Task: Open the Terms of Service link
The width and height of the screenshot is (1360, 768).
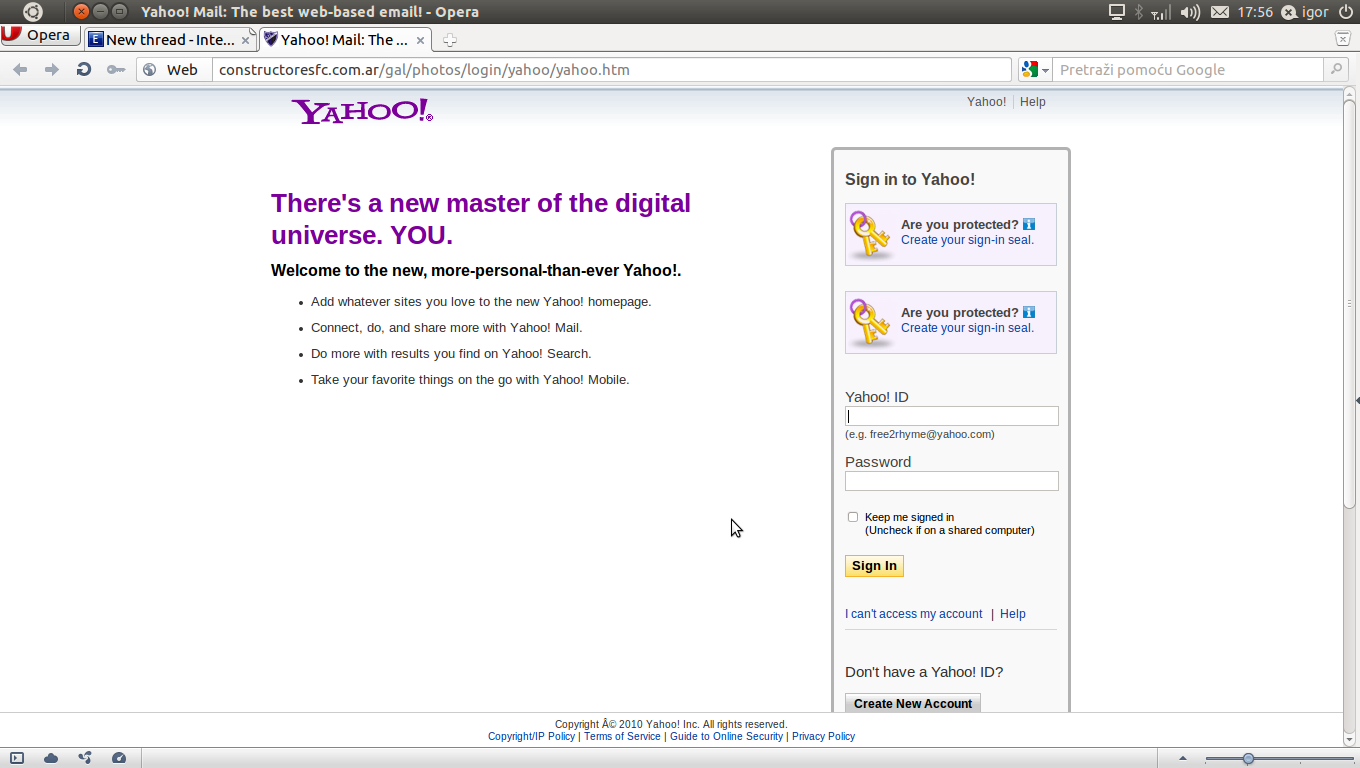Action: coord(622,736)
